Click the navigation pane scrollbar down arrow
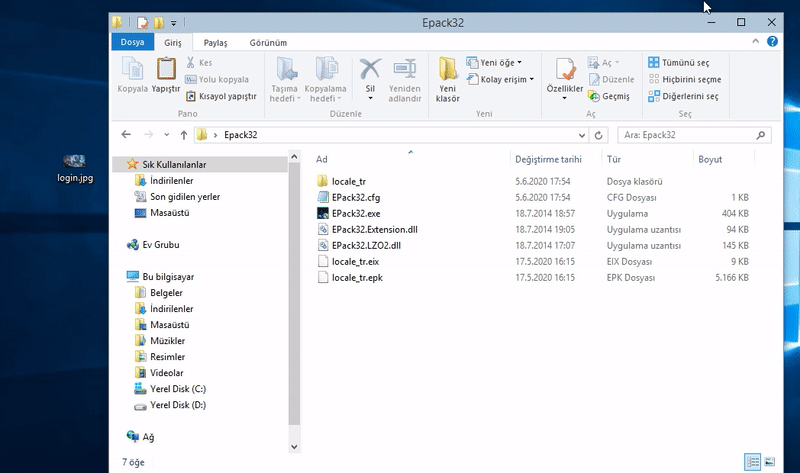The image size is (800, 473). point(294,447)
